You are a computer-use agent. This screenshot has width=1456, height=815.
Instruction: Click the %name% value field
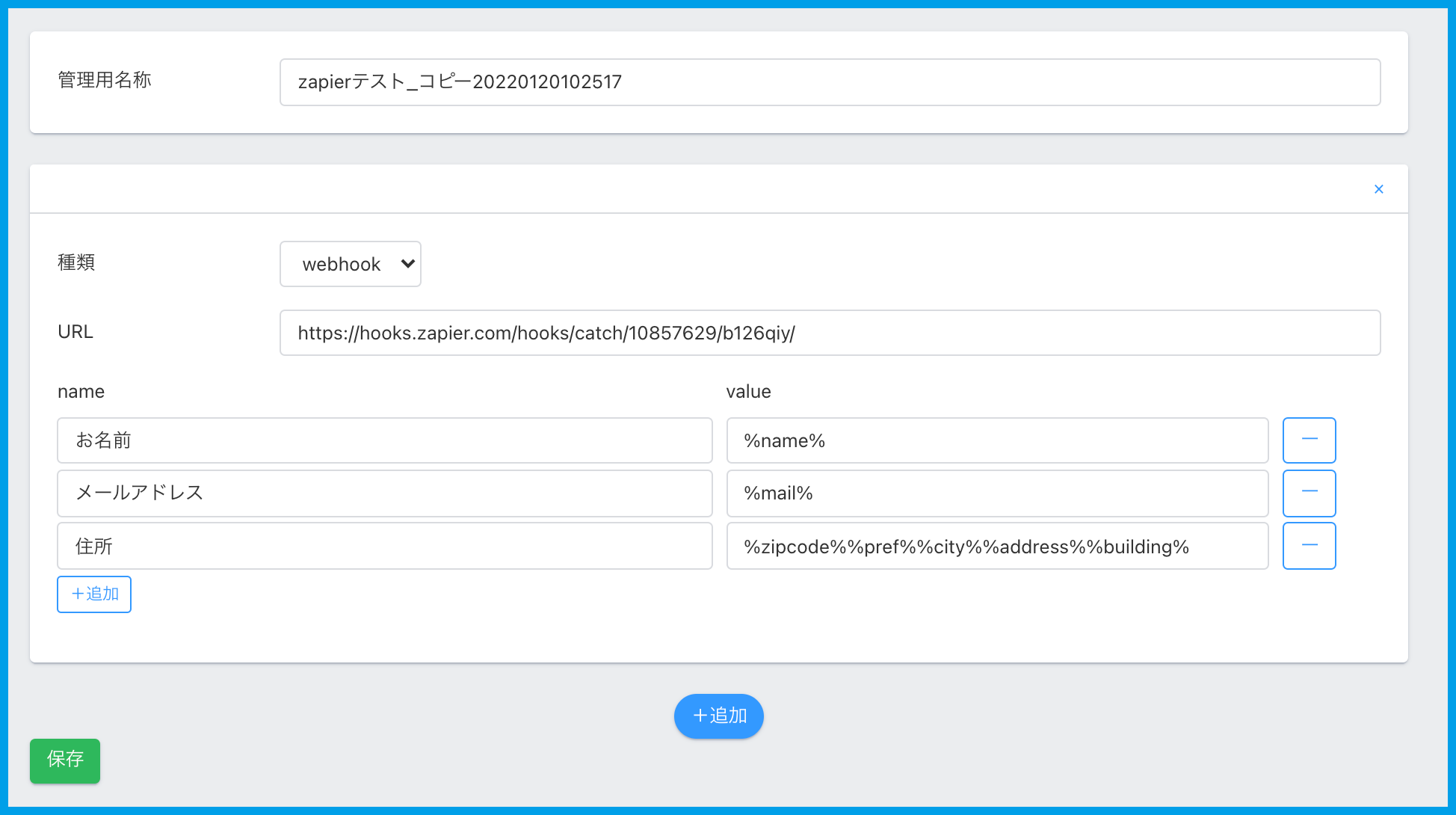(x=997, y=440)
